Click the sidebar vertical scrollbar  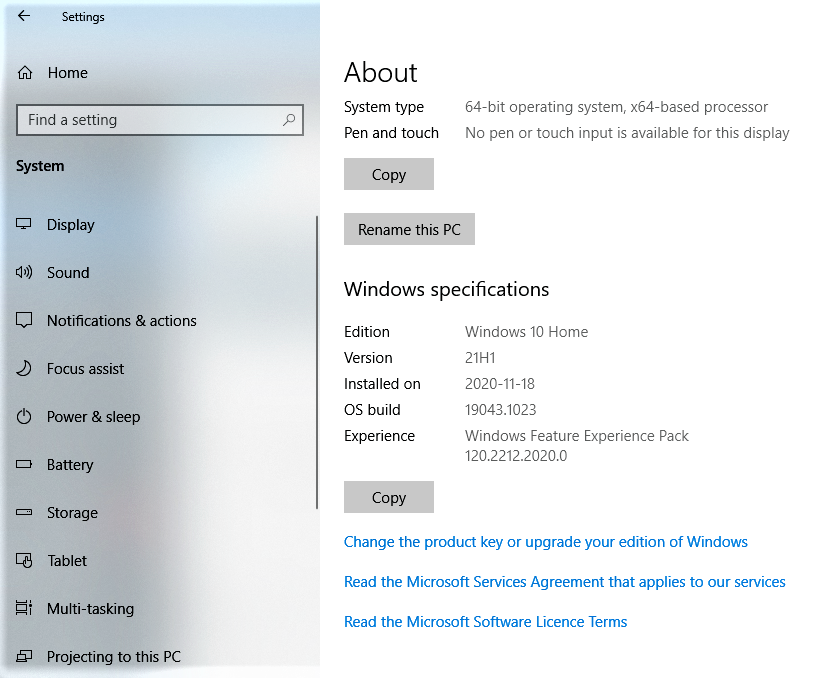point(317,362)
